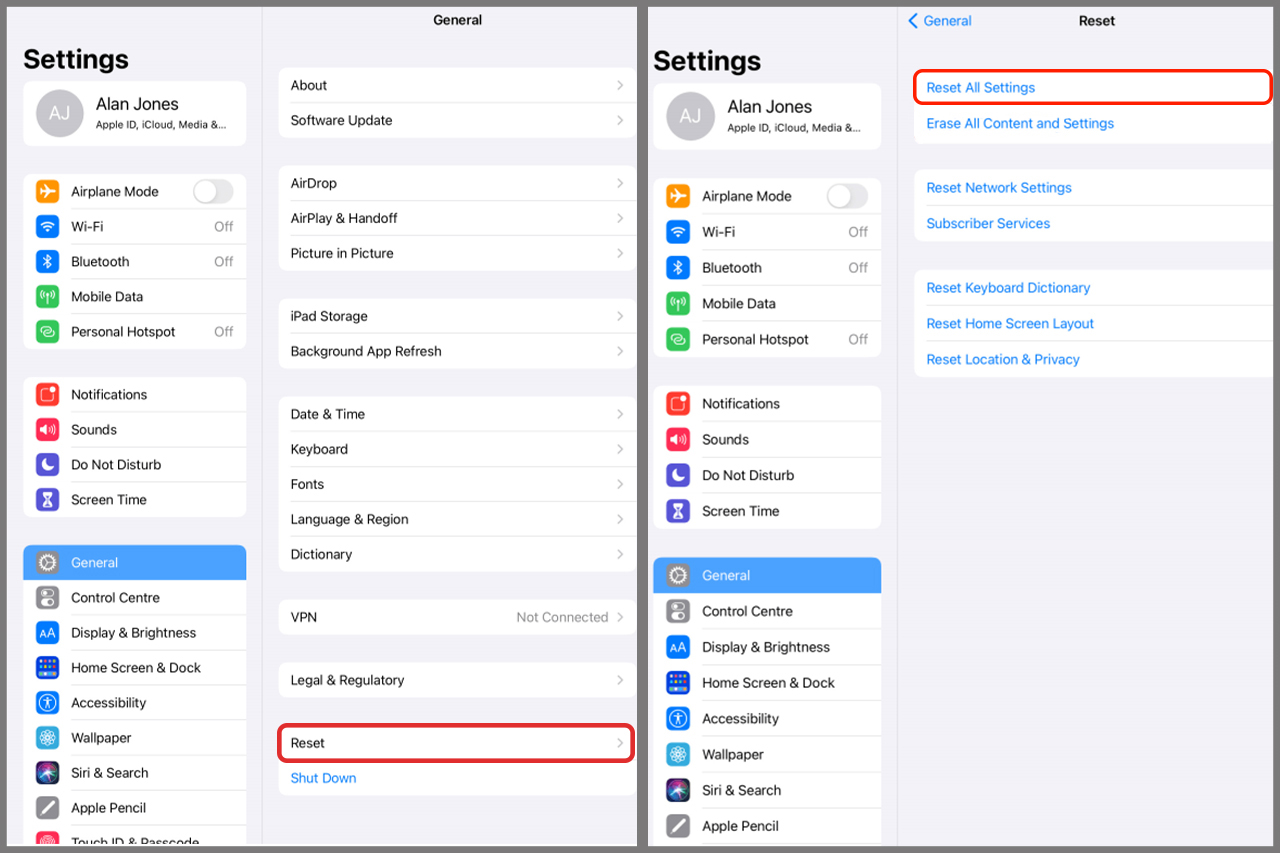
Task: Tap the Mobile Data icon on the General screen sidebar
Action: (47, 296)
